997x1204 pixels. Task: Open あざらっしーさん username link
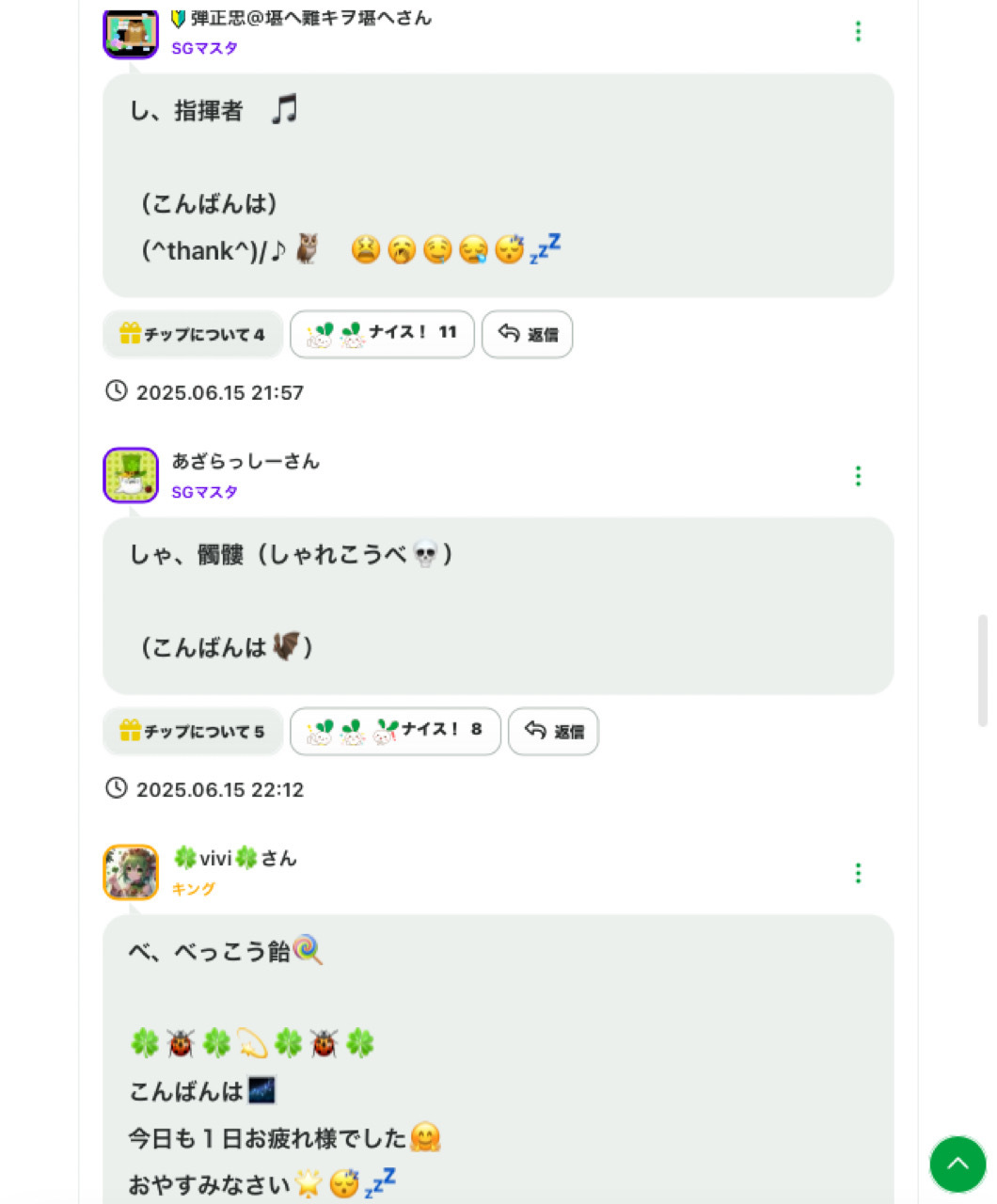tap(245, 462)
